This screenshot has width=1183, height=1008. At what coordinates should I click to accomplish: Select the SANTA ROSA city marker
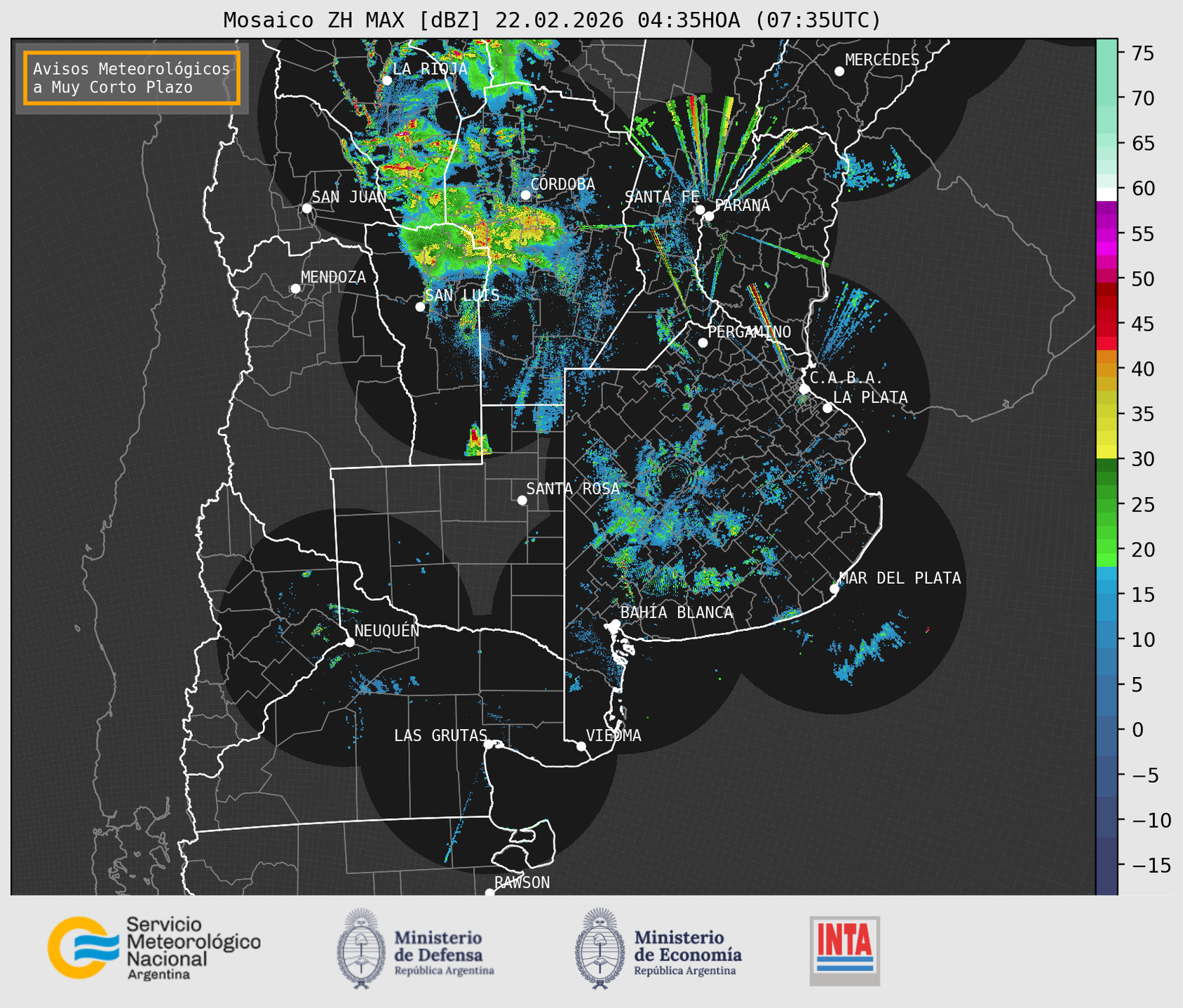(x=522, y=500)
